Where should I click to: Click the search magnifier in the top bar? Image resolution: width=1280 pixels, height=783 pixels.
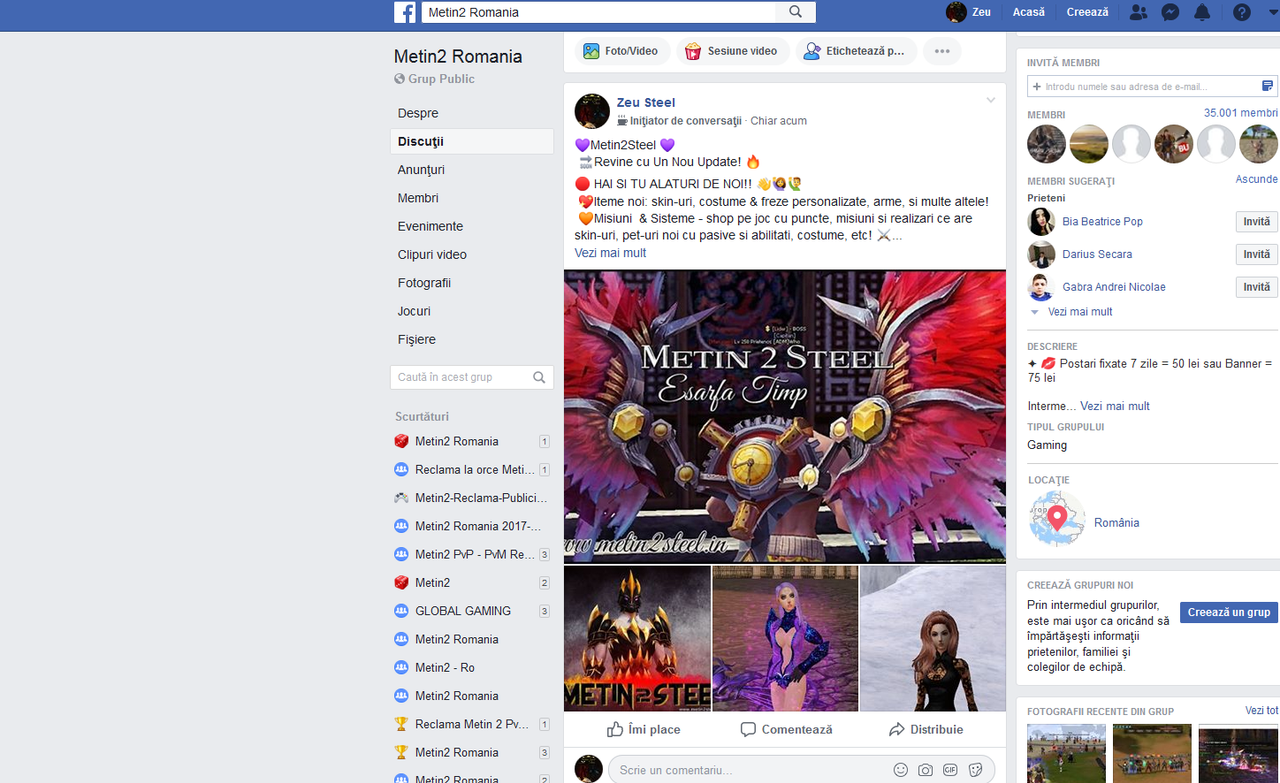coord(795,12)
